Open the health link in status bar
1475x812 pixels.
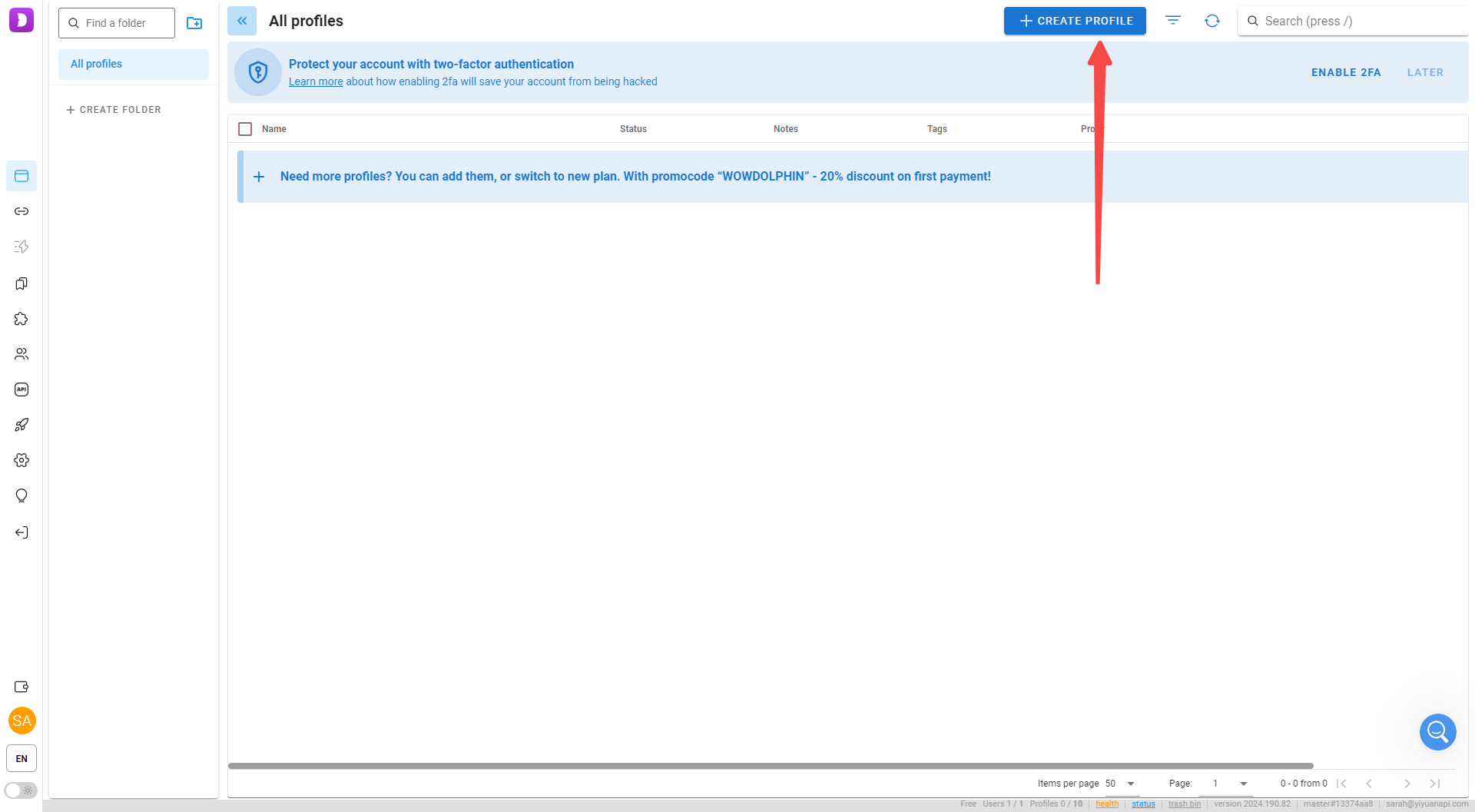(1107, 804)
